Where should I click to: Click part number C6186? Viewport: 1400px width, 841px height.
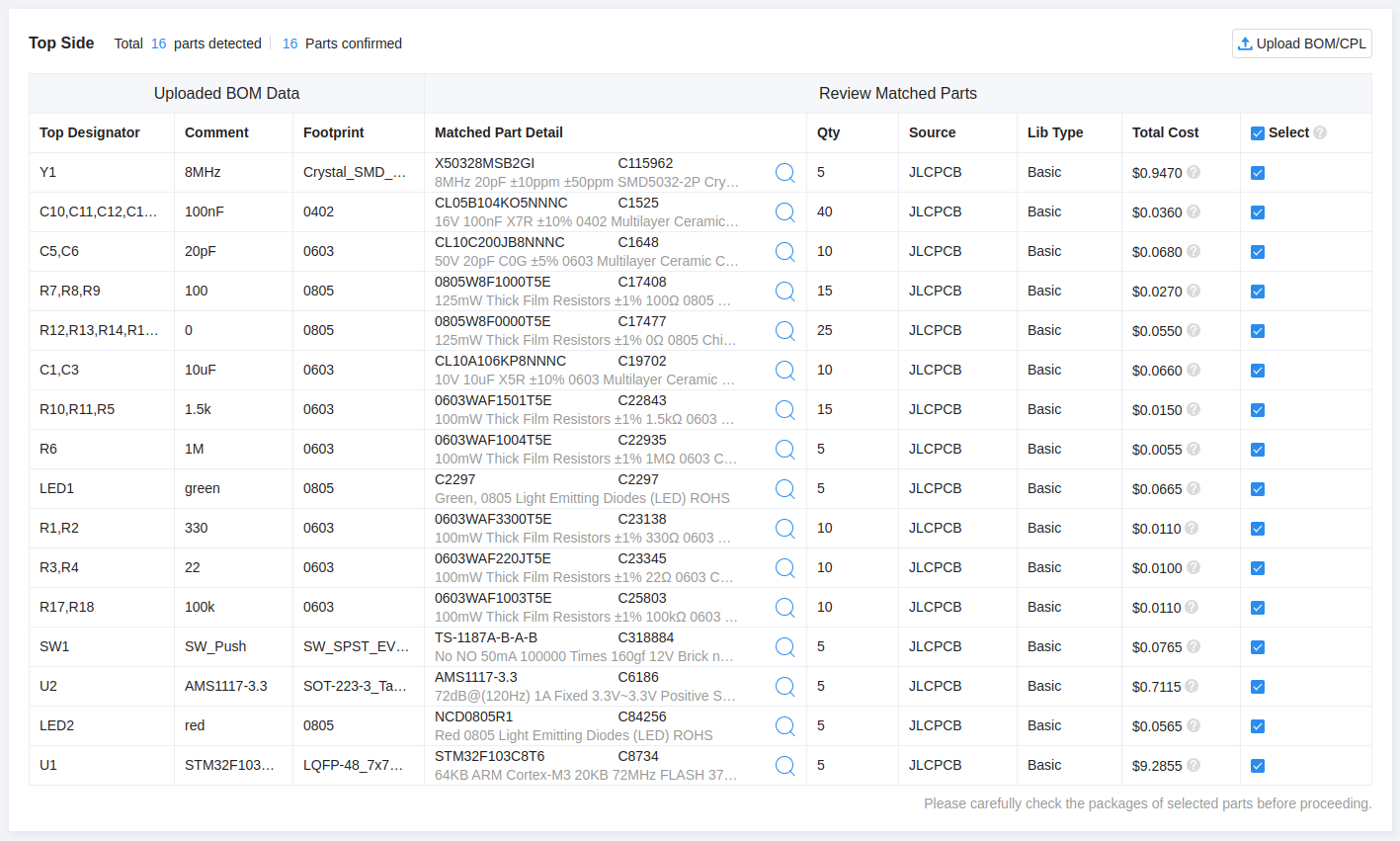(x=638, y=677)
